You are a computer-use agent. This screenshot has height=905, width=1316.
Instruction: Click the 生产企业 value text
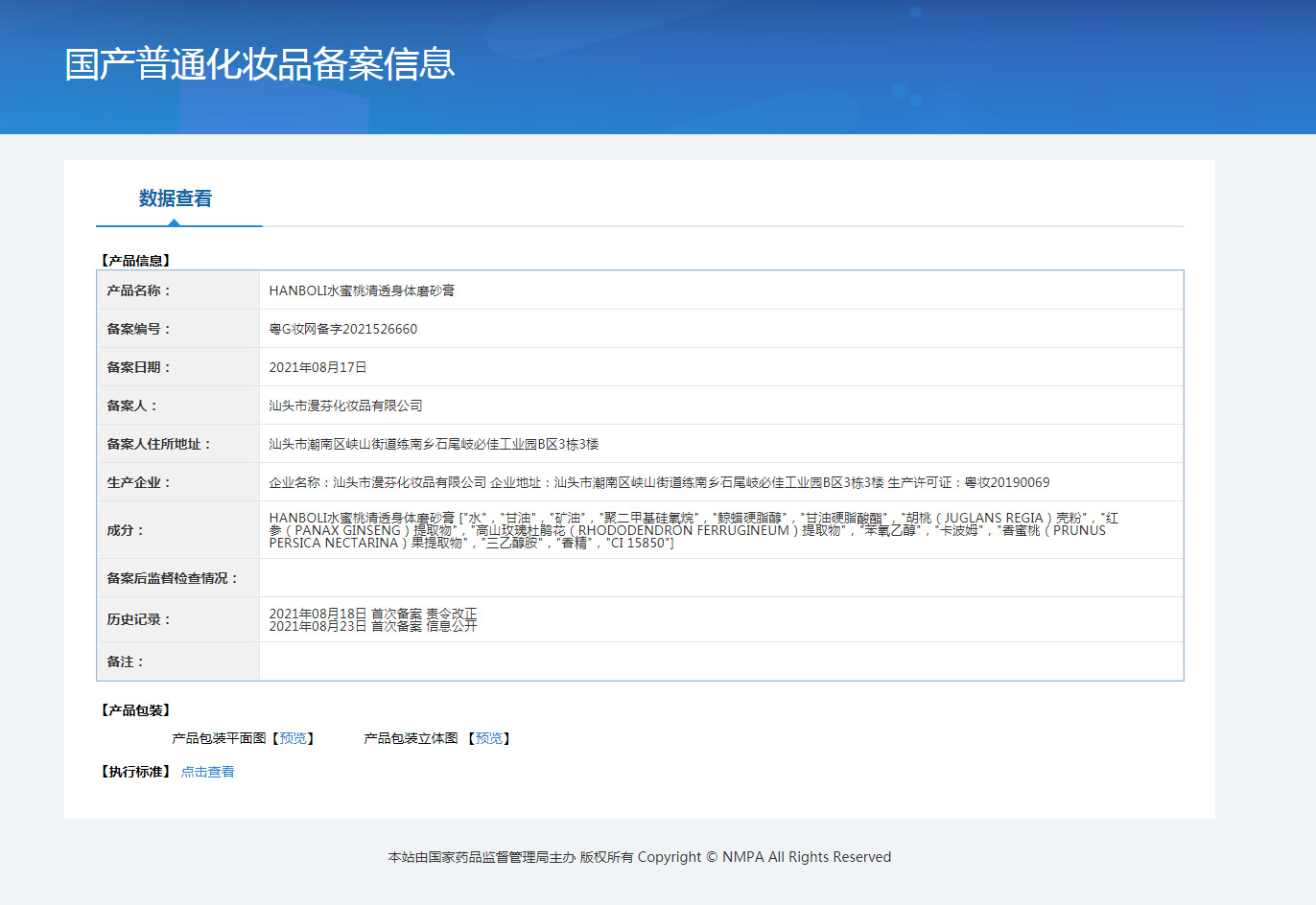click(659, 482)
